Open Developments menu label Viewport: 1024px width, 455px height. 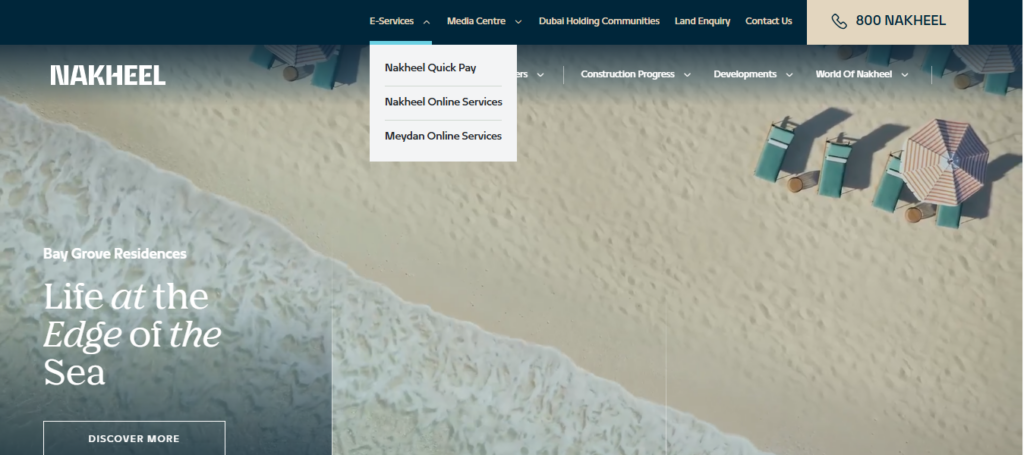(x=745, y=74)
